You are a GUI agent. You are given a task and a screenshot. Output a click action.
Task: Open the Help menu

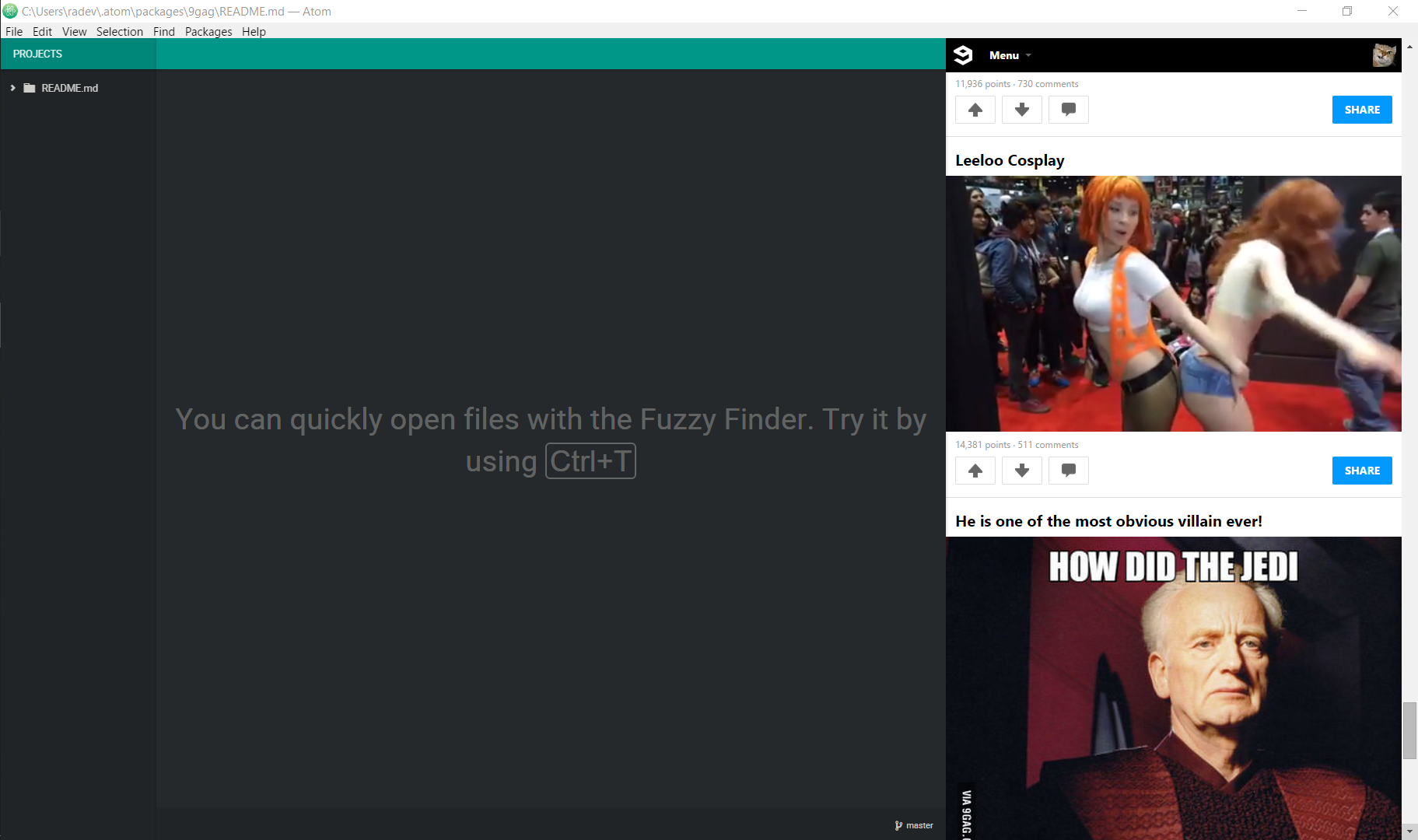click(x=254, y=31)
